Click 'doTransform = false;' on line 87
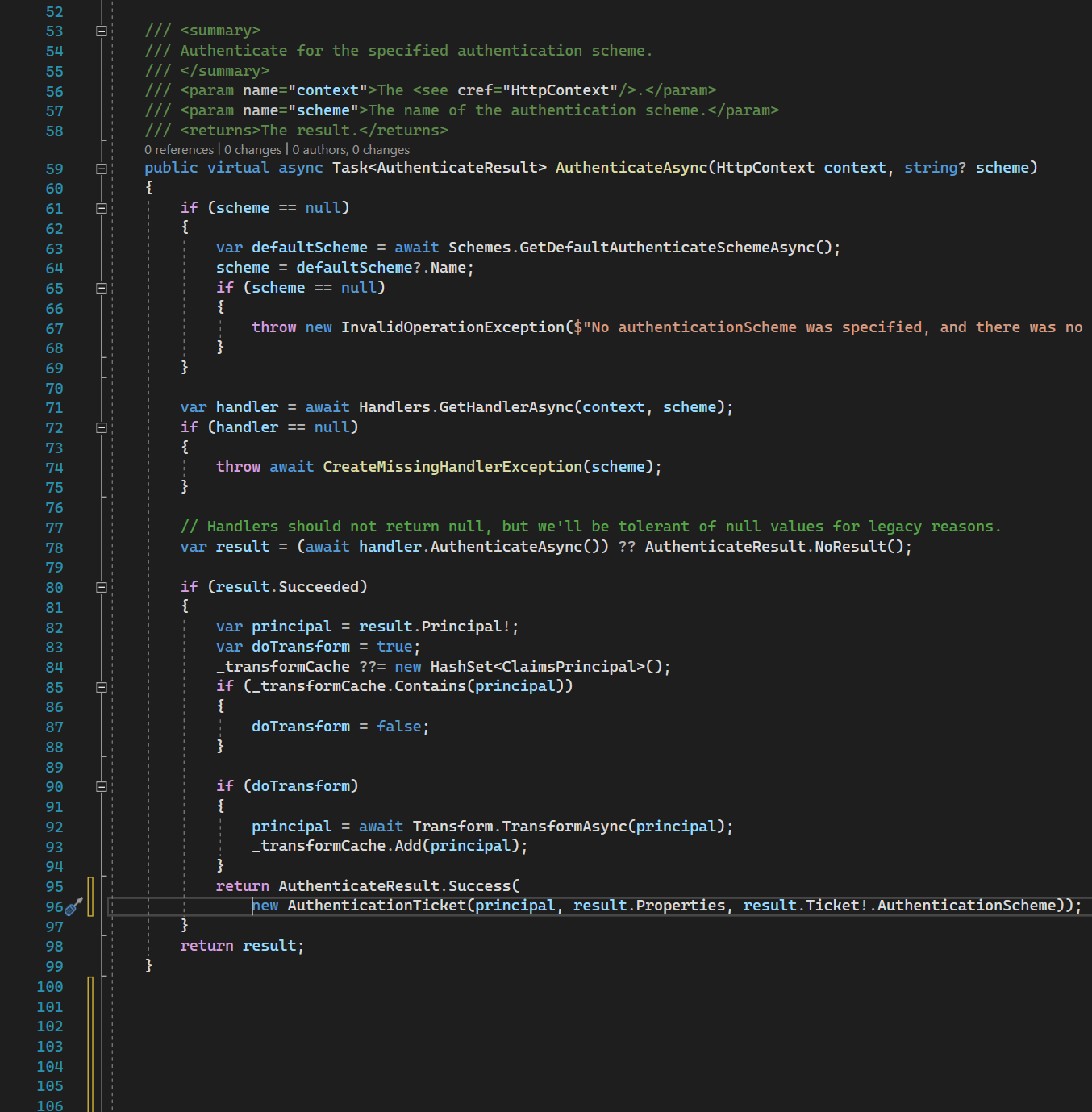 point(340,727)
